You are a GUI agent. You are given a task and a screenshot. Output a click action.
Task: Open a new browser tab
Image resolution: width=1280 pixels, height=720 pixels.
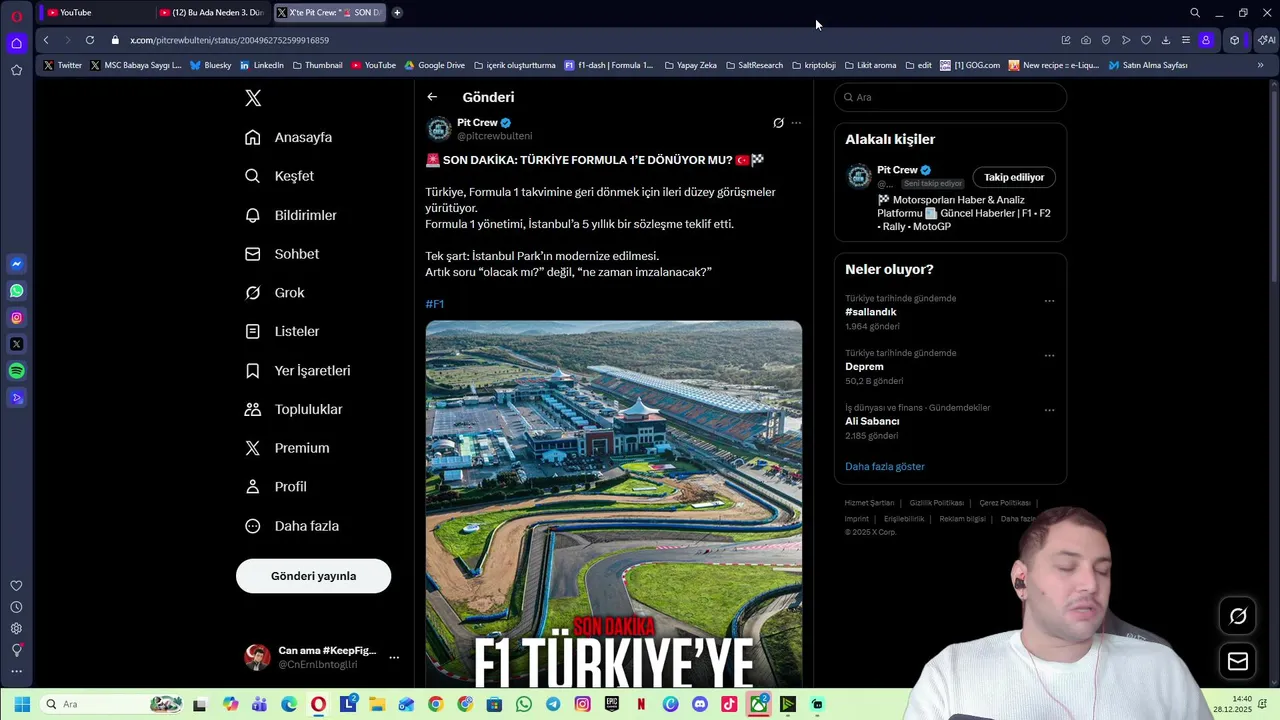tap(397, 12)
